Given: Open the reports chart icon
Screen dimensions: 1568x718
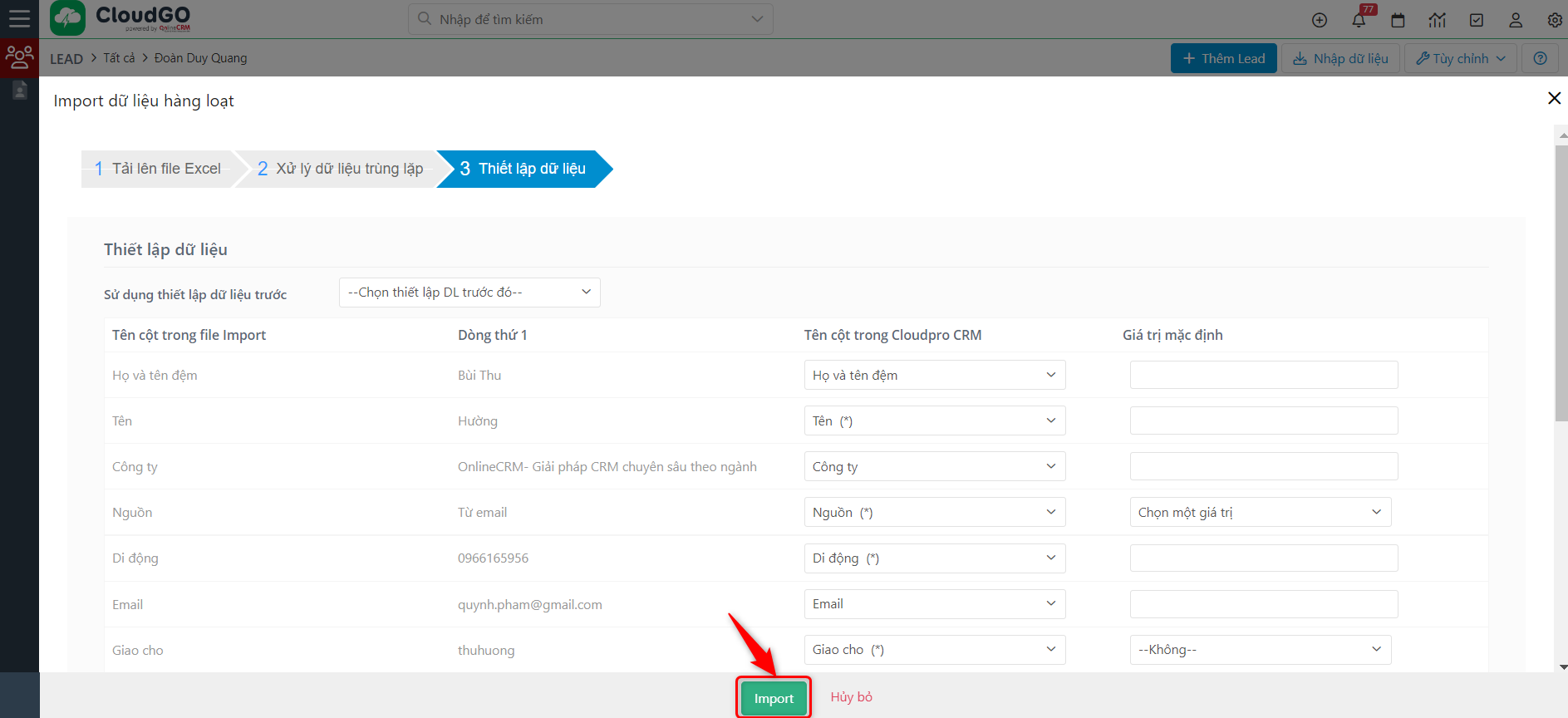Looking at the screenshot, I should coord(1438,20).
